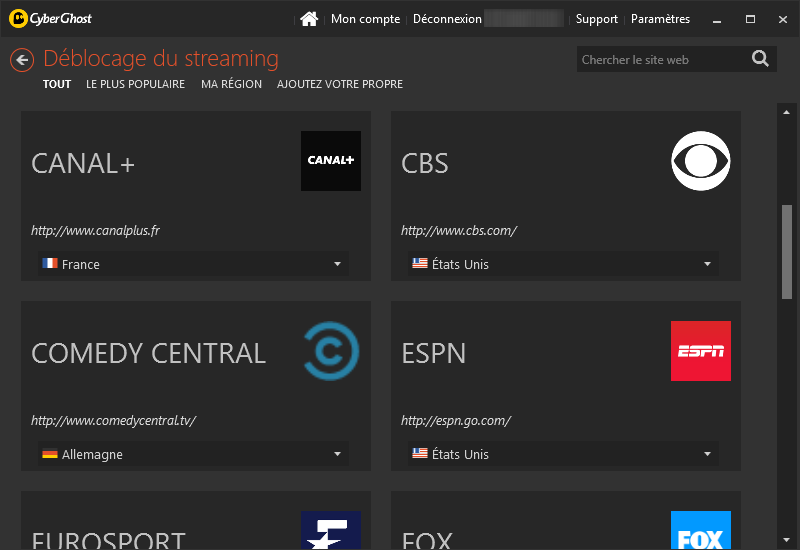The height and width of the screenshot is (550, 800).
Task: Click the Déblocage du streaming heading
Action: click(x=161, y=59)
